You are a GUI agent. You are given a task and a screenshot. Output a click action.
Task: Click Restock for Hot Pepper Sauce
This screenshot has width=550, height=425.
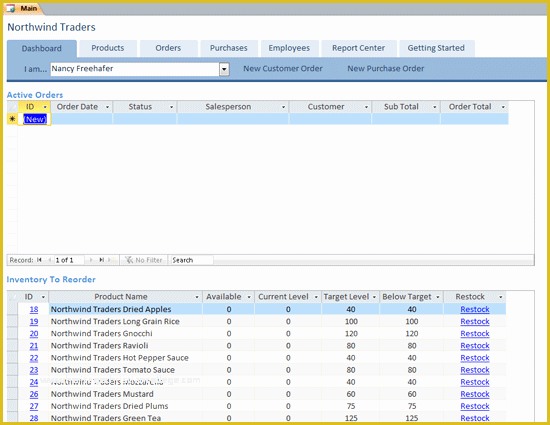[x=475, y=358]
